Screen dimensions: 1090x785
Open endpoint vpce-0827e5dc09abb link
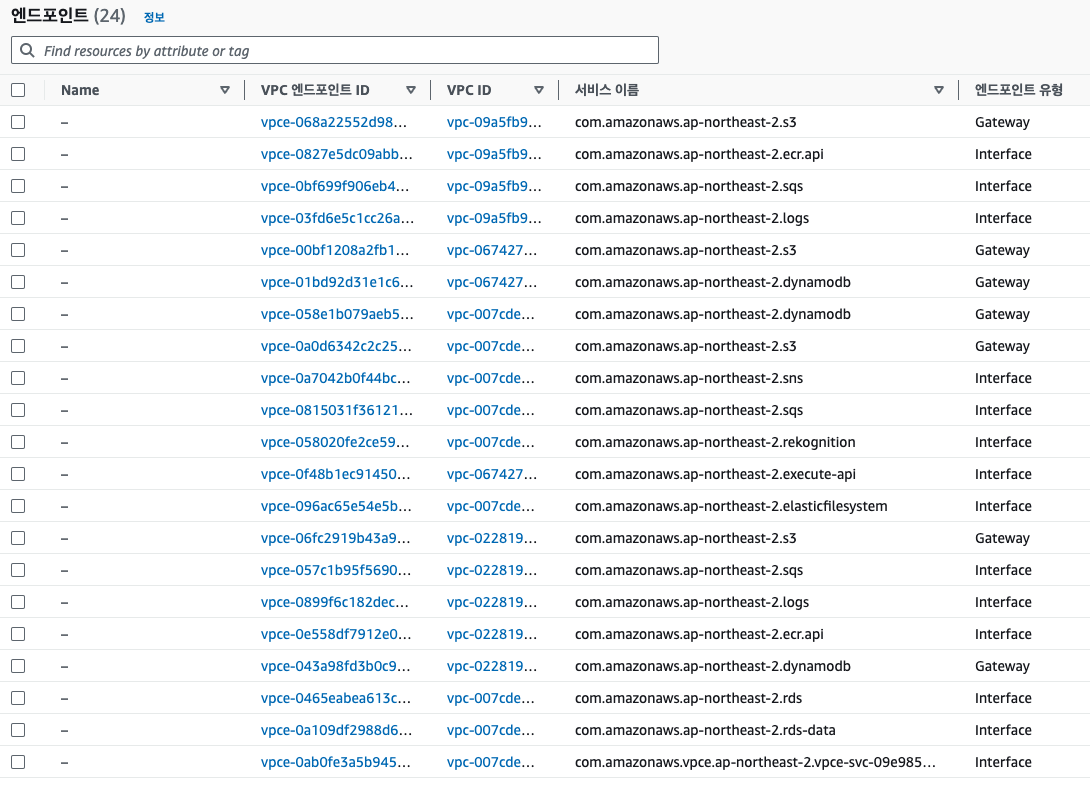coord(336,154)
